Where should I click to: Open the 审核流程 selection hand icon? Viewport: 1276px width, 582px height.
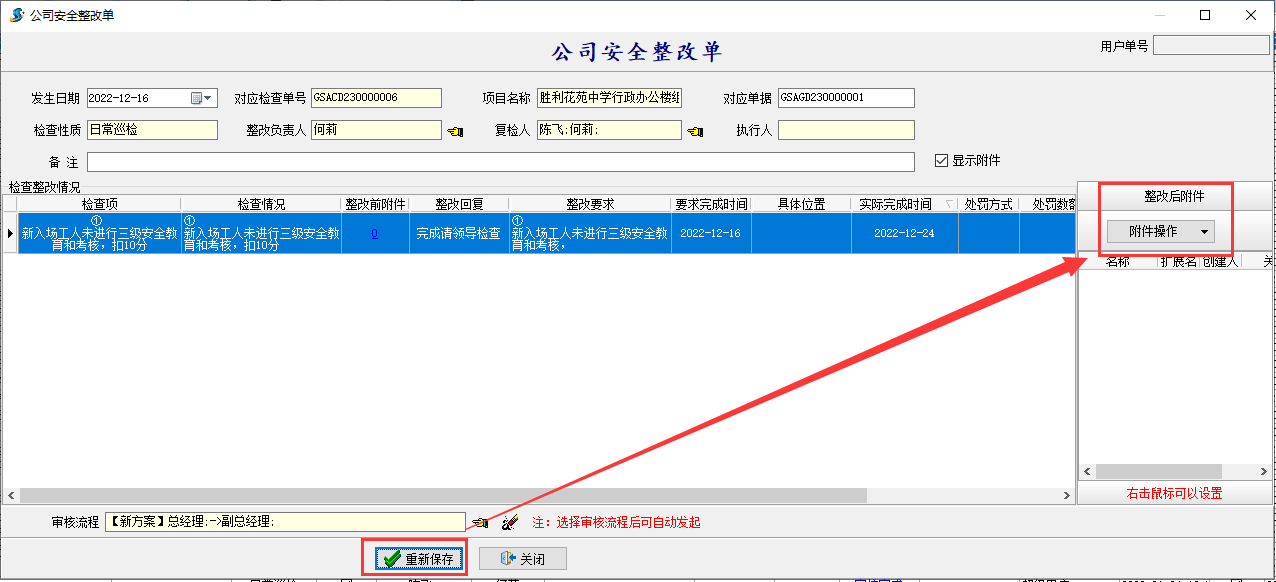[481, 522]
